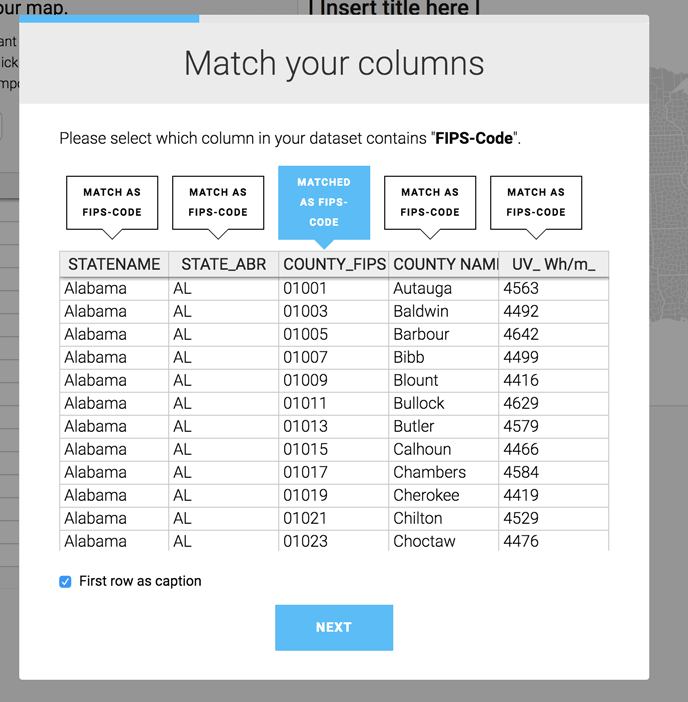Image resolution: width=688 pixels, height=702 pixels.
Task: Select the Matched as FIPS-Code button
Action: [324, 202]
